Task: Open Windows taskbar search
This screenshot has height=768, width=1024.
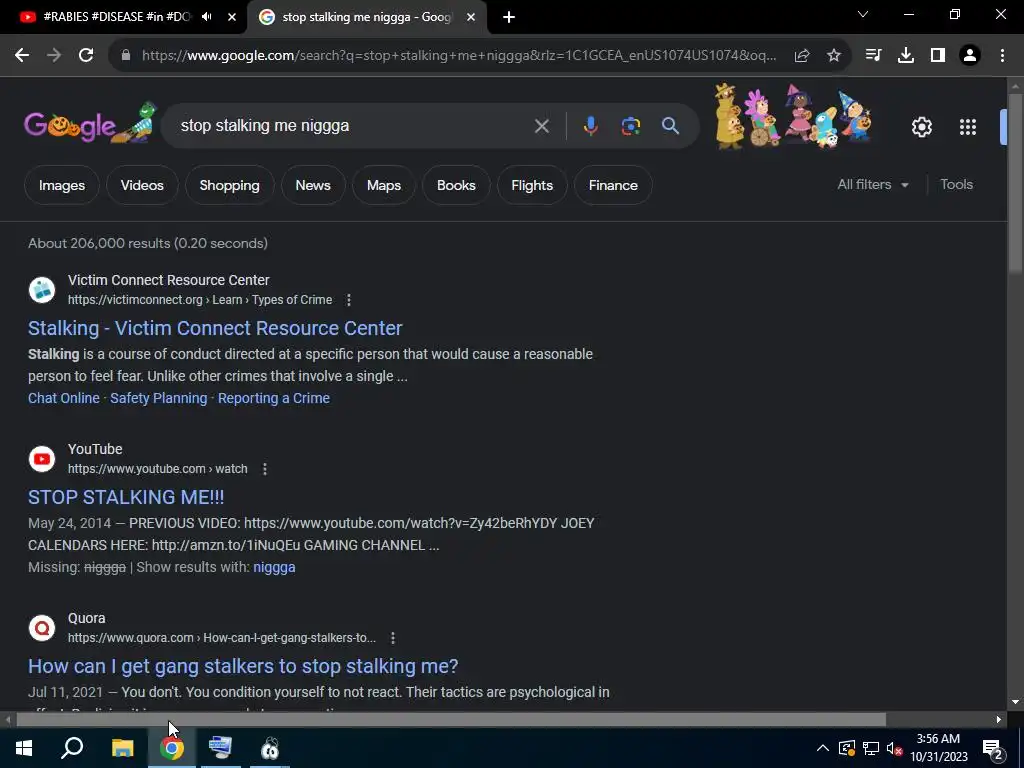Action: point(72,748)
